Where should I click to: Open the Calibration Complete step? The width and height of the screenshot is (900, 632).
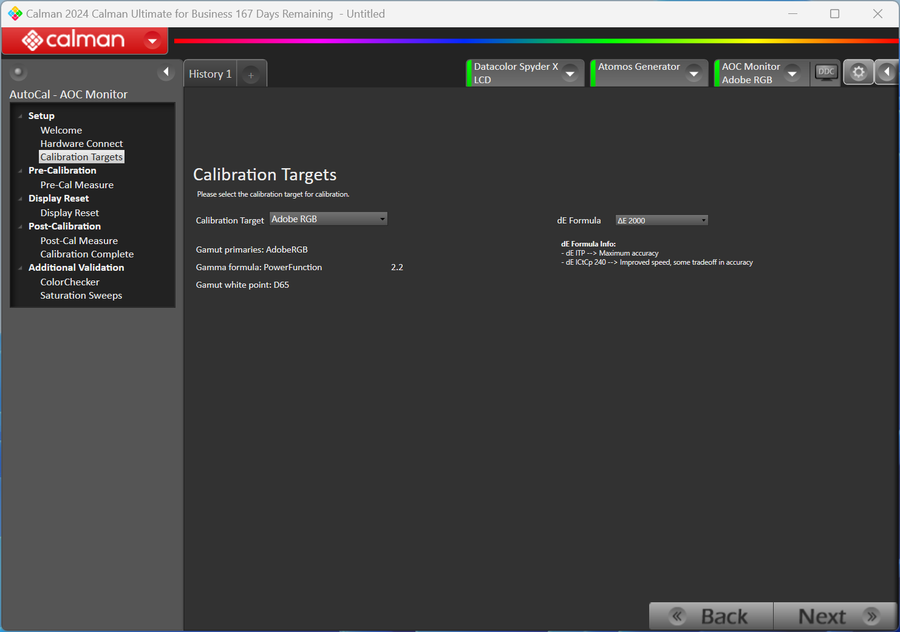87,254
